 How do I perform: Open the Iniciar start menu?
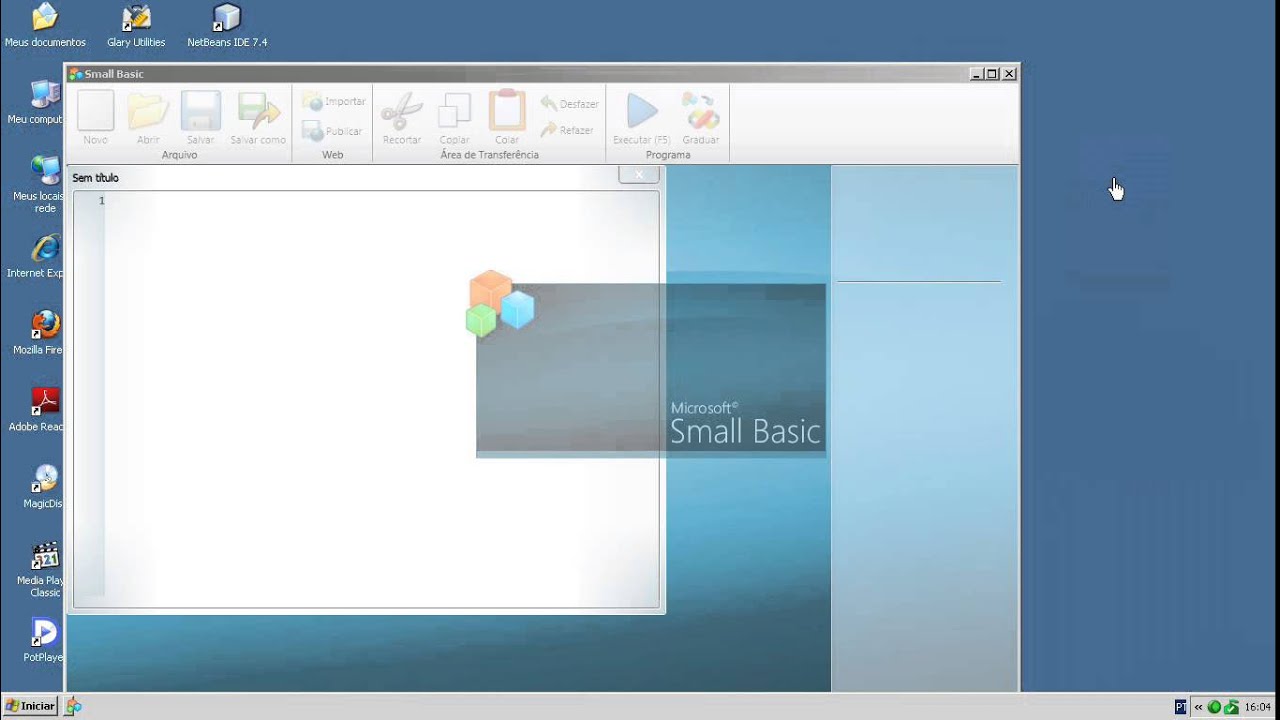pyautogui.click(x=30, y=706)
